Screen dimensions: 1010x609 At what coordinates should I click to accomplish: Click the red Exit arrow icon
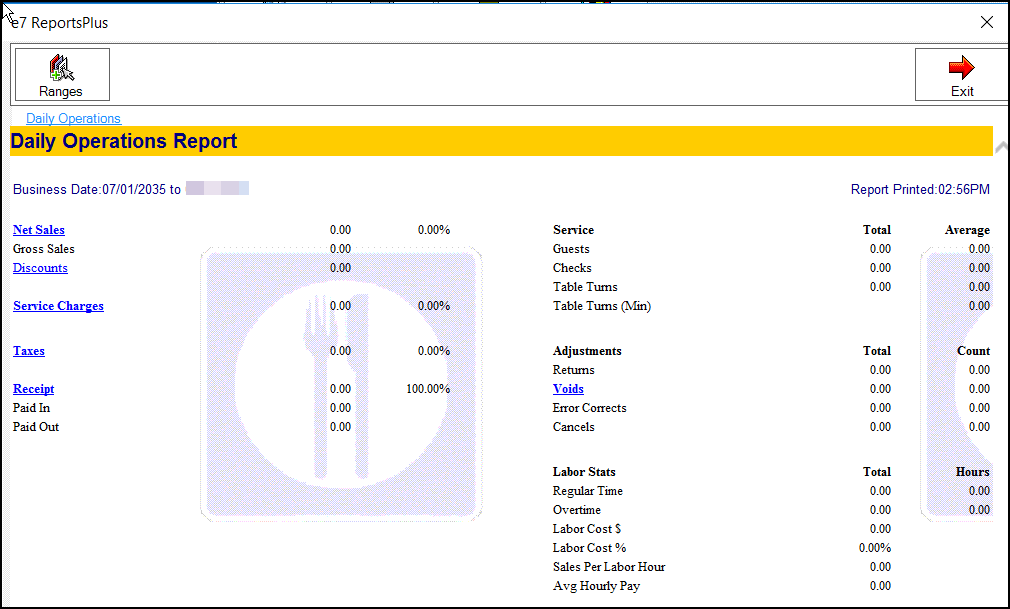[961, 68]
